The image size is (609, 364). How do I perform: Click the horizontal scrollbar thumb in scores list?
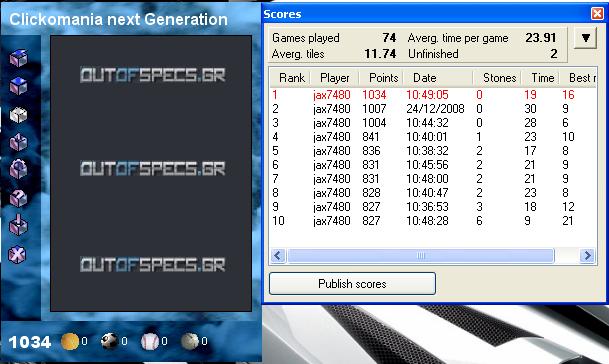421,256
